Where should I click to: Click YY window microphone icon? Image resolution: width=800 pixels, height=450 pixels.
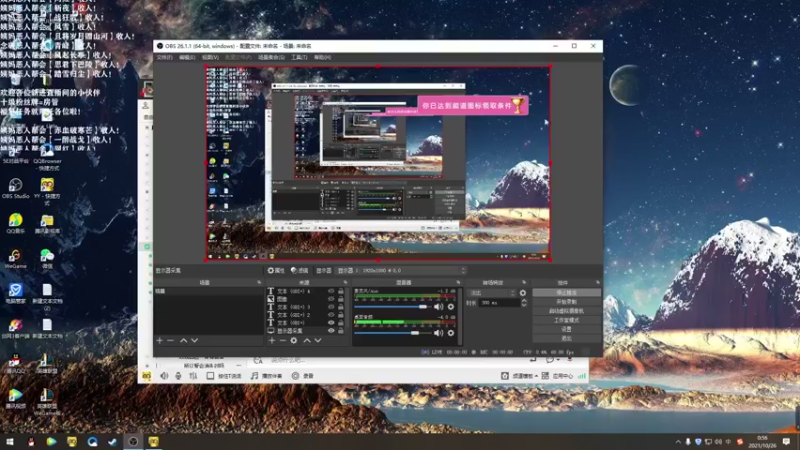[178, 376]
